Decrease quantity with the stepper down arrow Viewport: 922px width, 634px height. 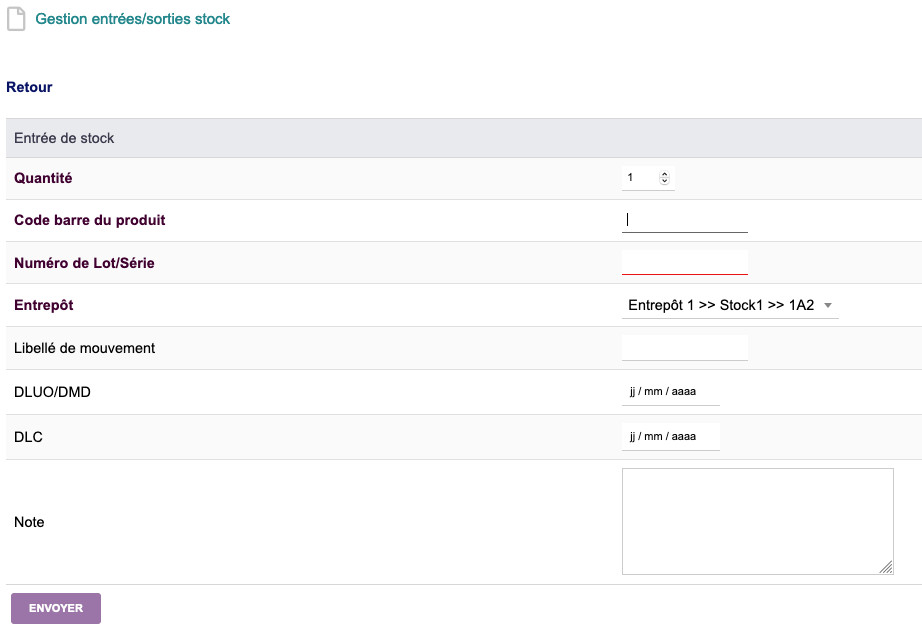[x=665, y=182]
